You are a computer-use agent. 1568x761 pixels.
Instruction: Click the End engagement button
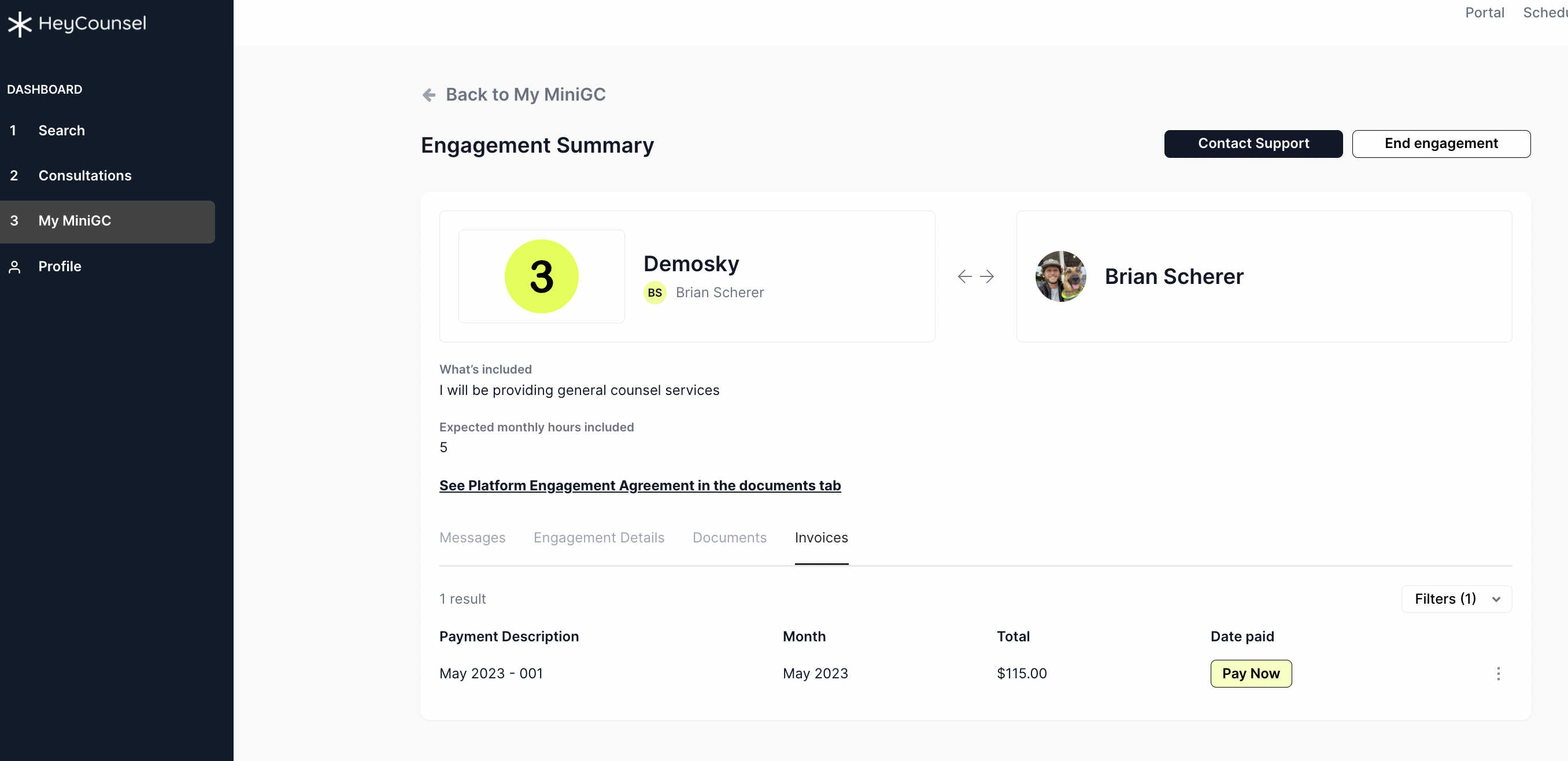pos(1441,143)
